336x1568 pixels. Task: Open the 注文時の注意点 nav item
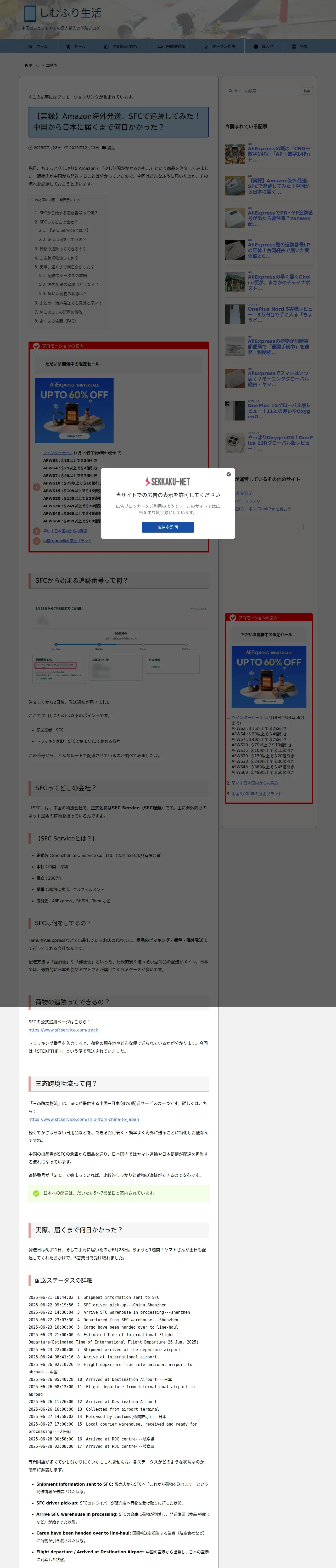(121, 46)
